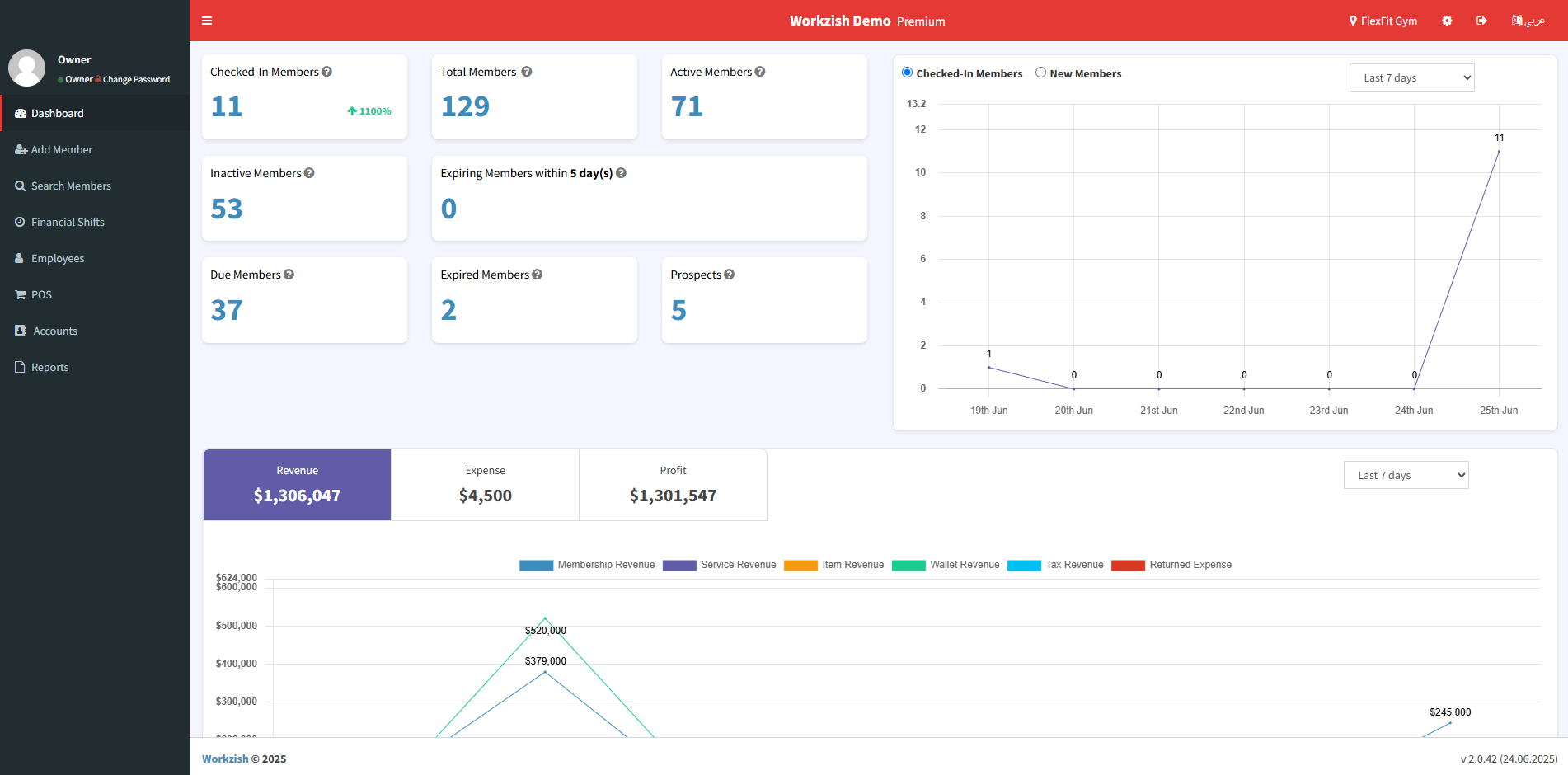
Task: Open revenue chart Last 7 days dropdown
Action: click(1406, 475)
